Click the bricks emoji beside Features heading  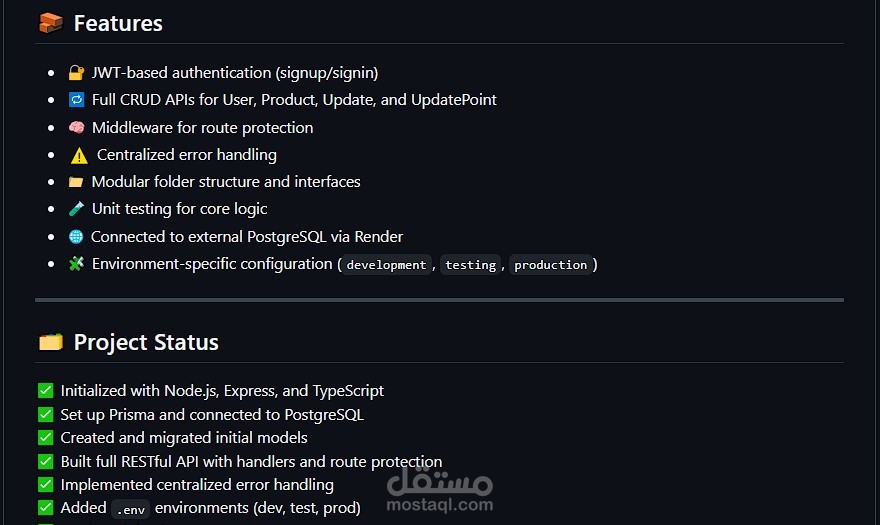point(51,23)
